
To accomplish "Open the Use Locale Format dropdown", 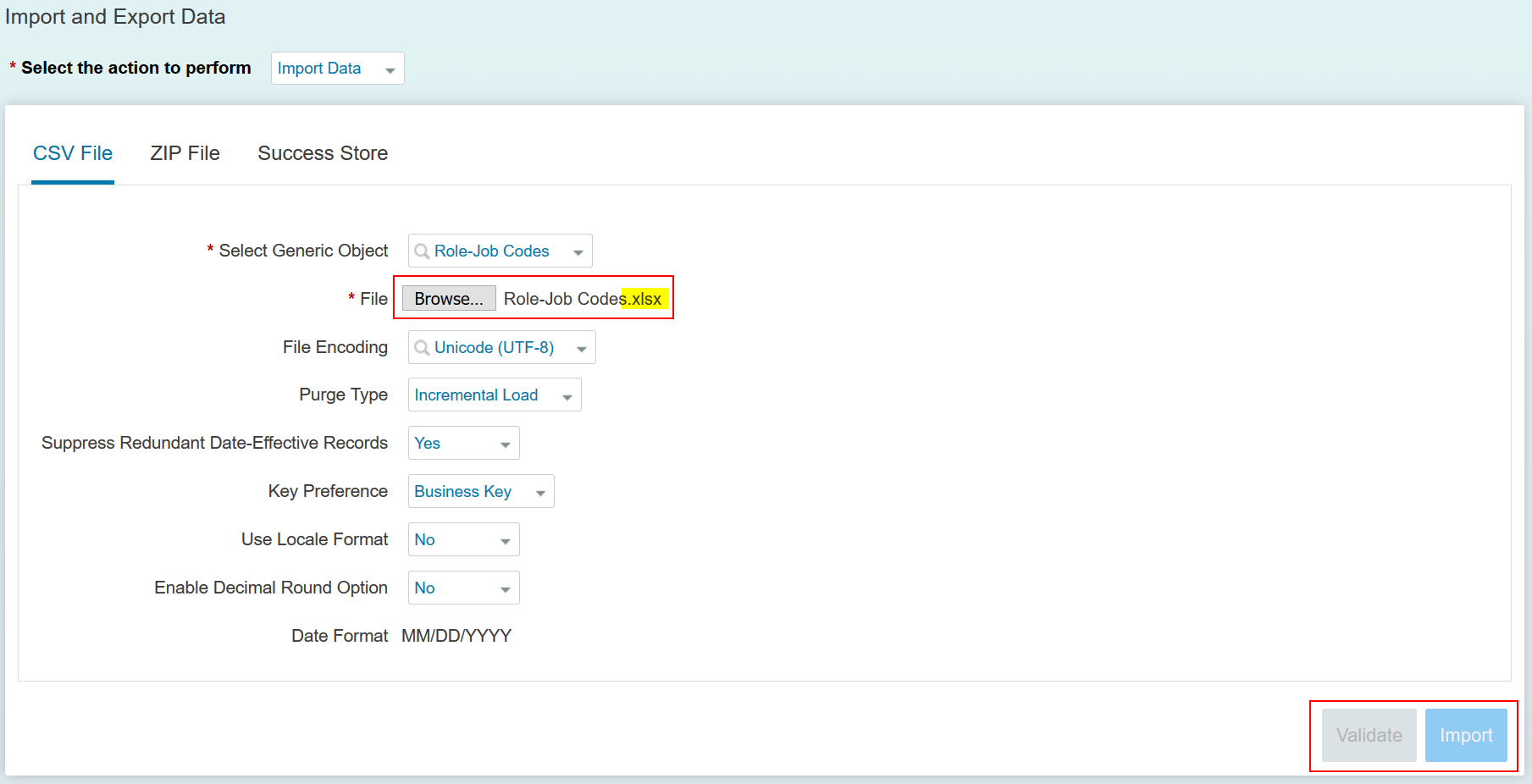I will 463,539.
